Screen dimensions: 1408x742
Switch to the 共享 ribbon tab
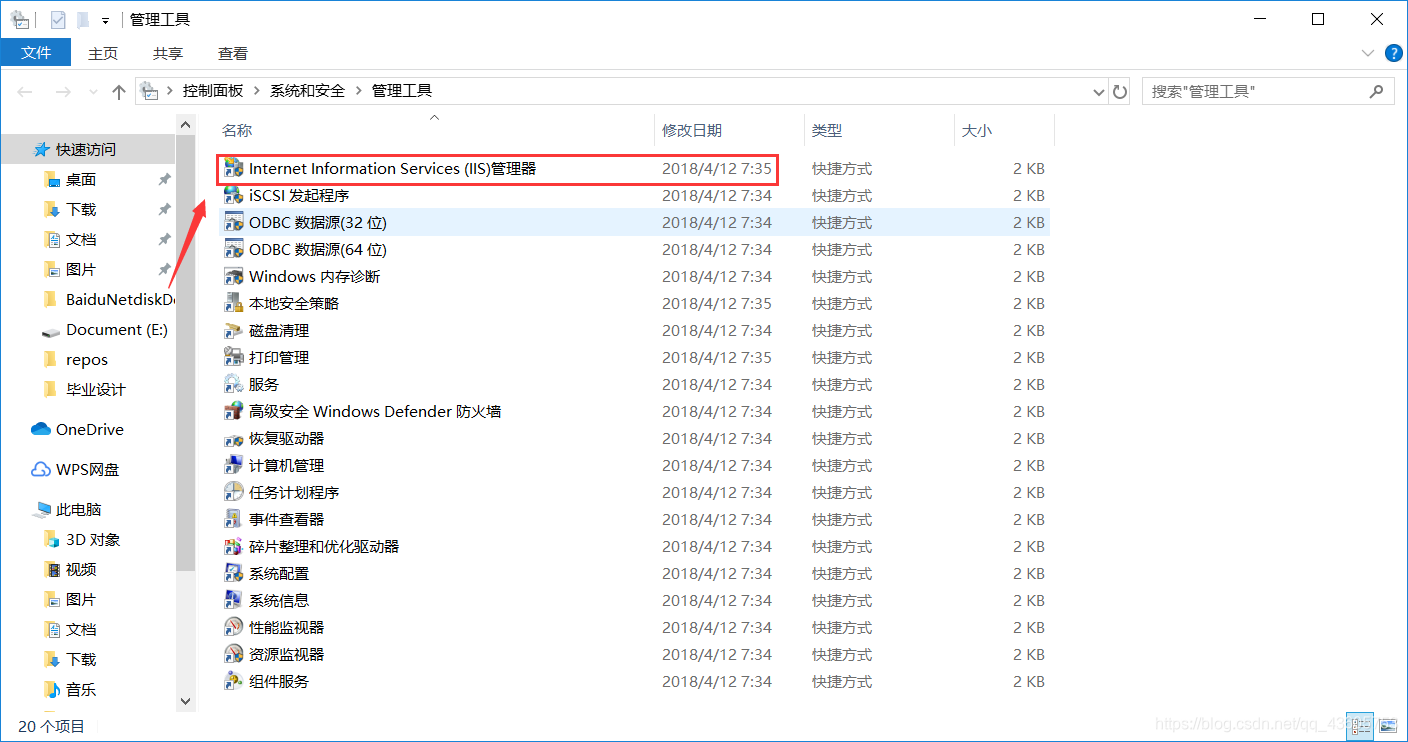point(168,53)
